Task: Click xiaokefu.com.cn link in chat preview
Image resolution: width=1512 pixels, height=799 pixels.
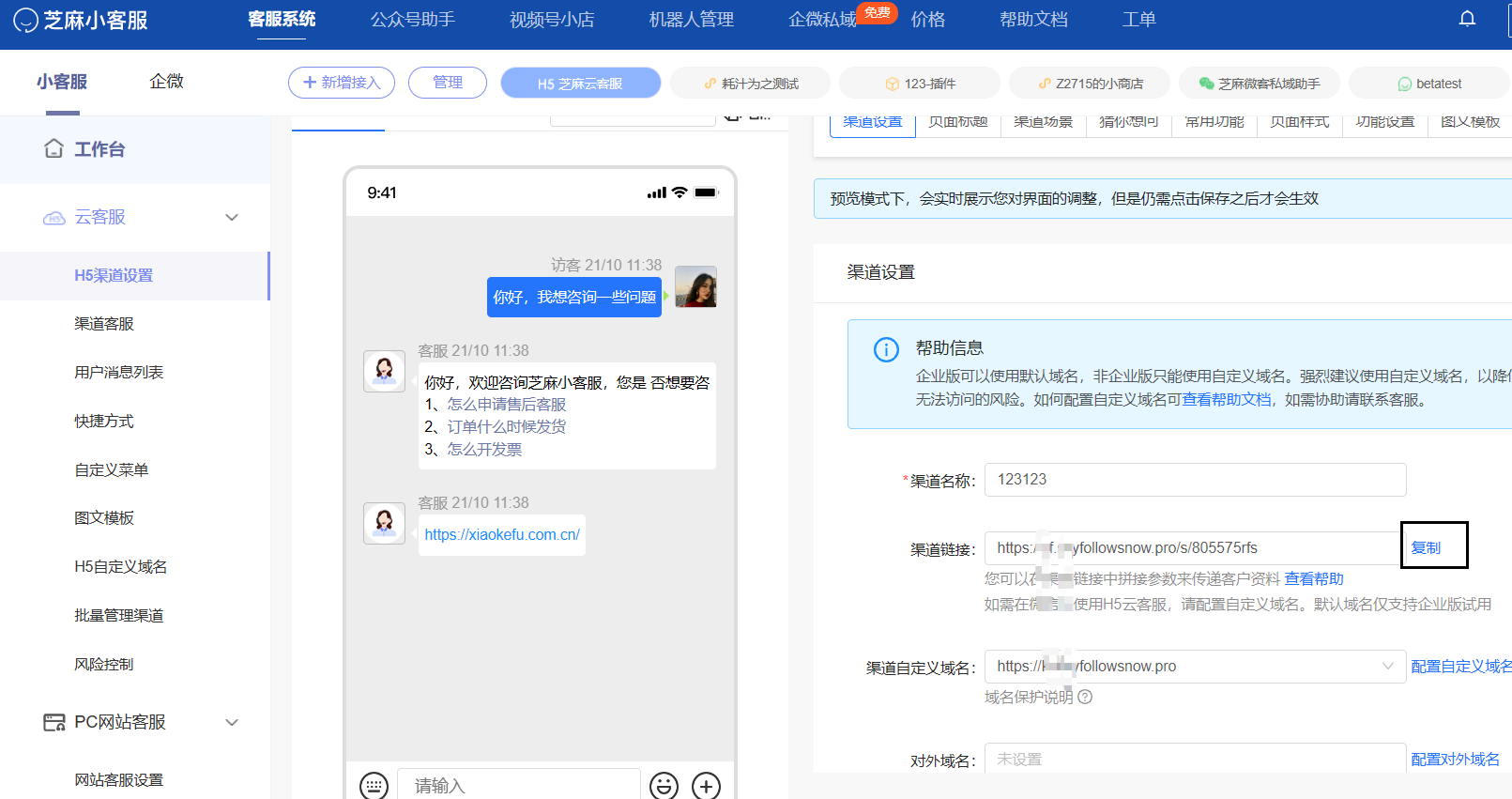Action: tap(502, 534)
